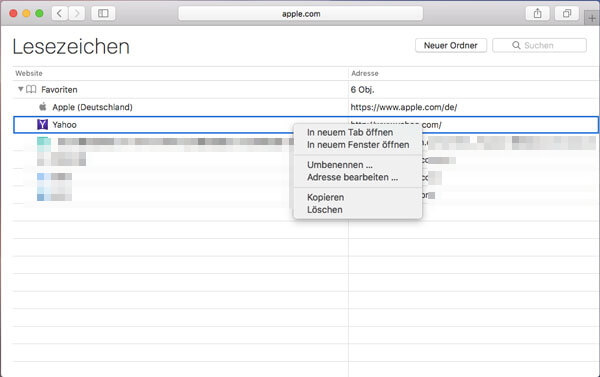The height and width of the screenshot is (377, 600).
Task: Choose Kopieren from context menu
Action: coord(325,197)
